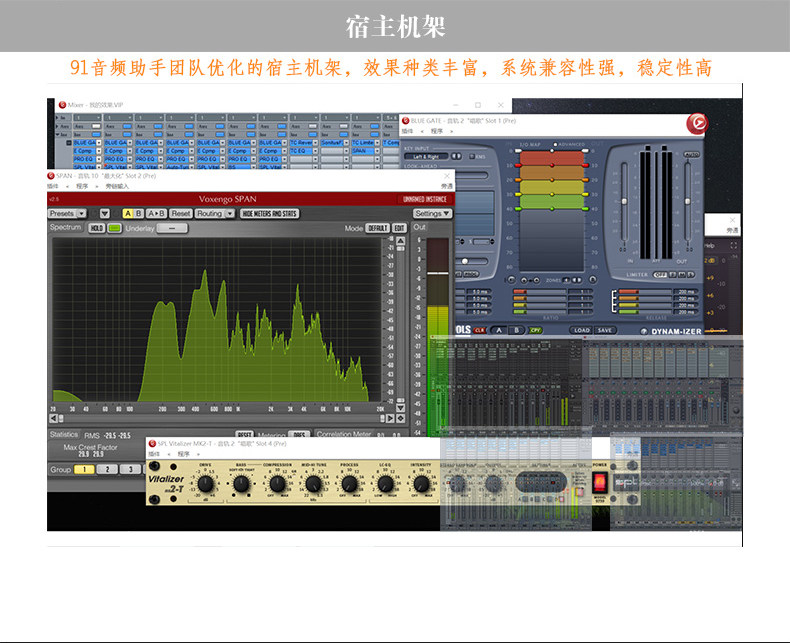Click the CPY button in Dynam-izer
The width and height of the screenshot is (790, 643).
coord(535,331)
